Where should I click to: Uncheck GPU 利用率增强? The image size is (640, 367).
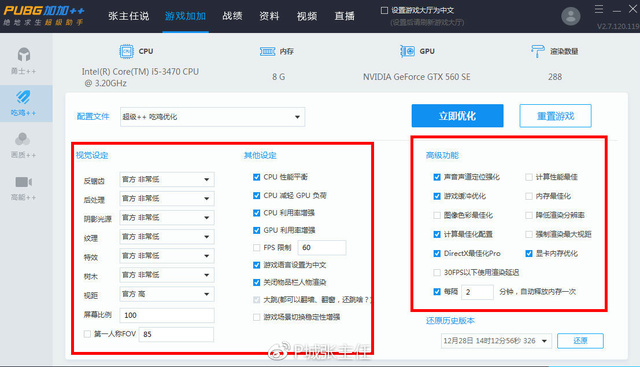[x=256, y=230]
